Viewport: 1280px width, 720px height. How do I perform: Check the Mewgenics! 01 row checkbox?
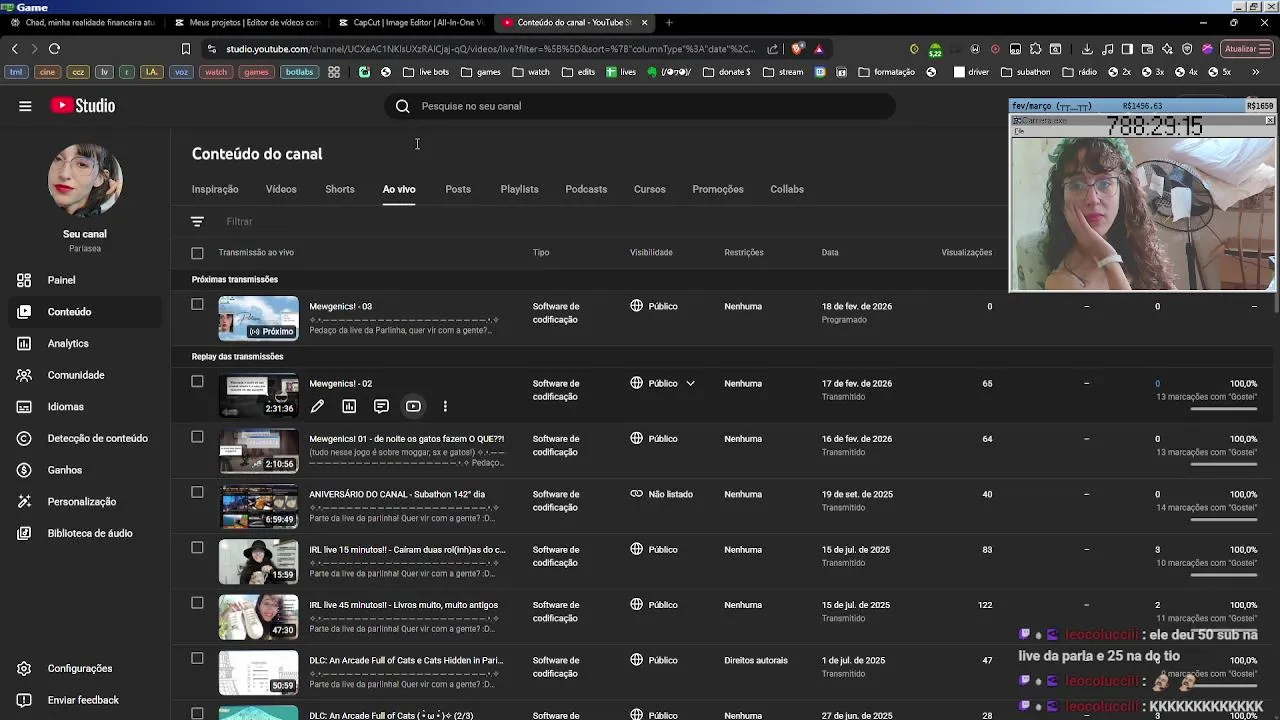click(197, 436)
